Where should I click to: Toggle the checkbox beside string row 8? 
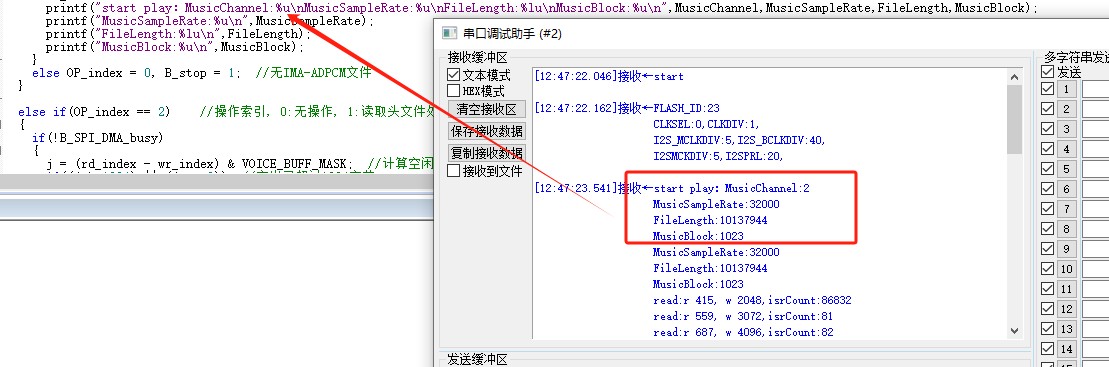(x=1047, y=229)
